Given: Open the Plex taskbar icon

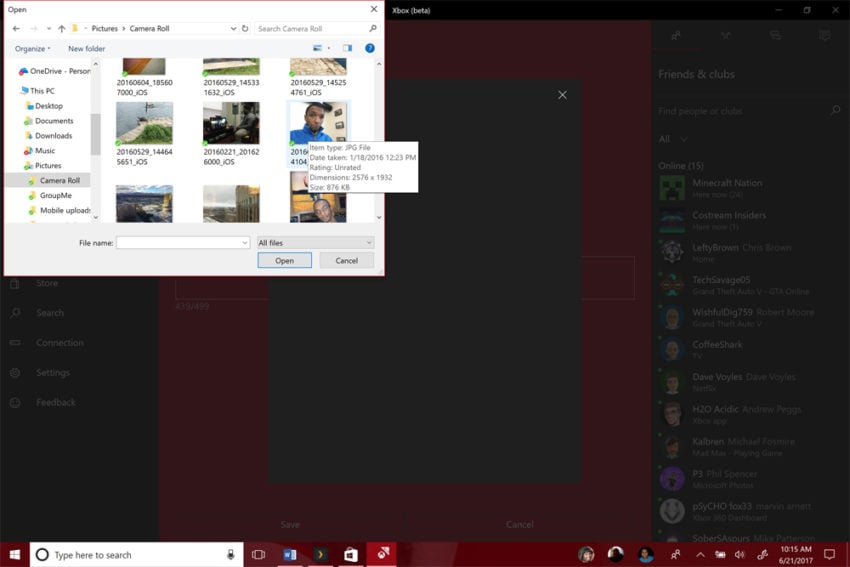Looking at the screenshot, I should (x=320, y=555).
